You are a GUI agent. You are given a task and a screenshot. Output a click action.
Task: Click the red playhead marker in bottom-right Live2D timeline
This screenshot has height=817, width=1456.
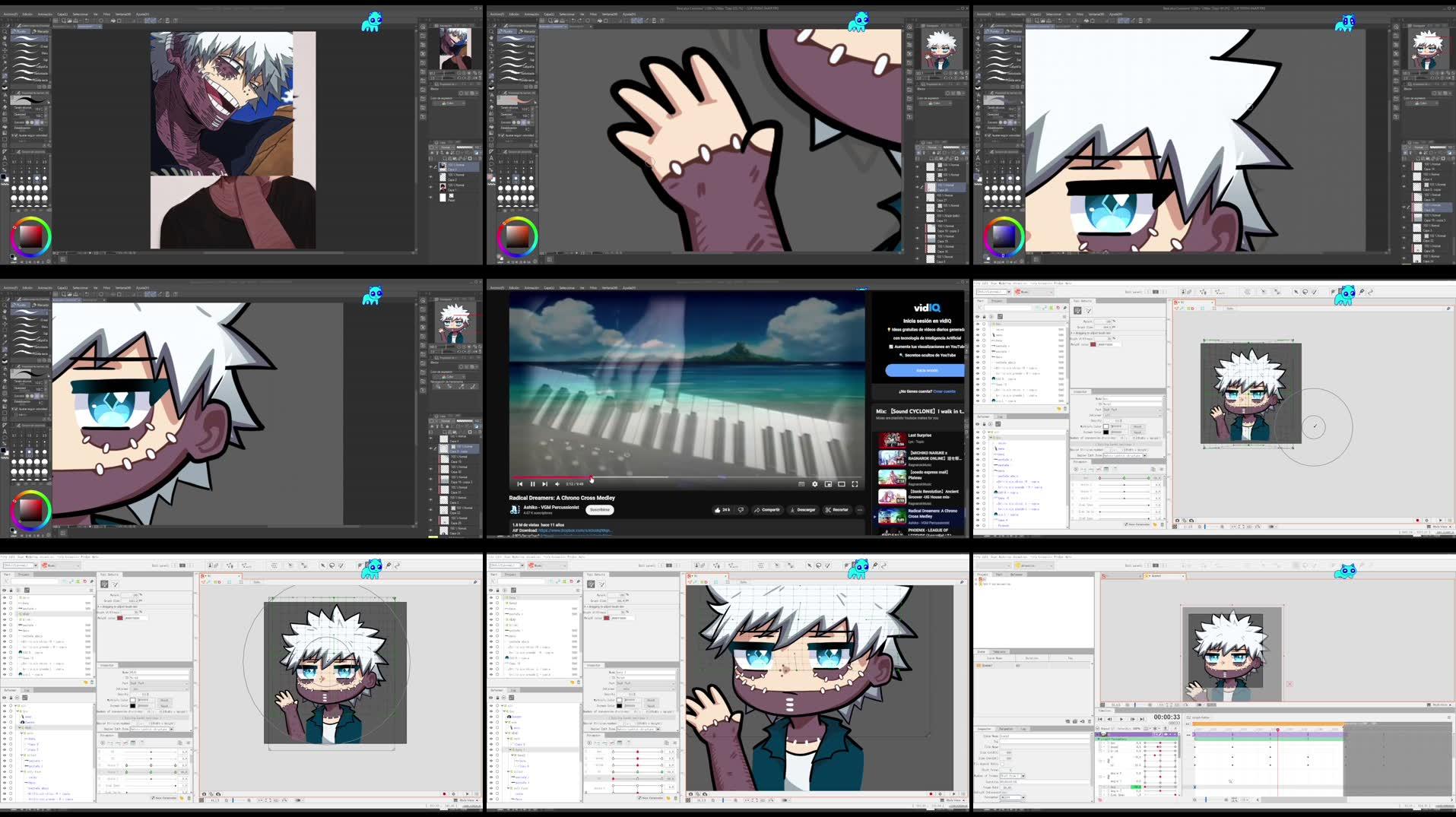coord(1277,730)
